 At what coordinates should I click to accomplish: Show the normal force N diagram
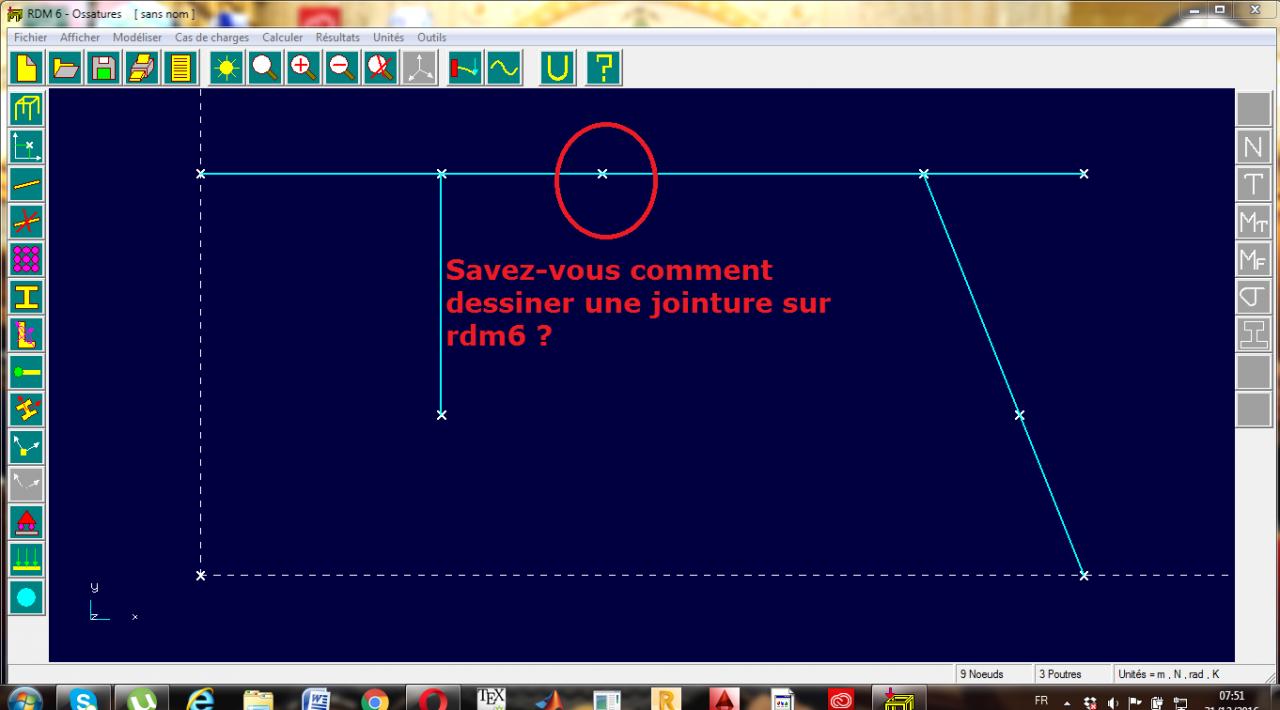coord(1253,148)
